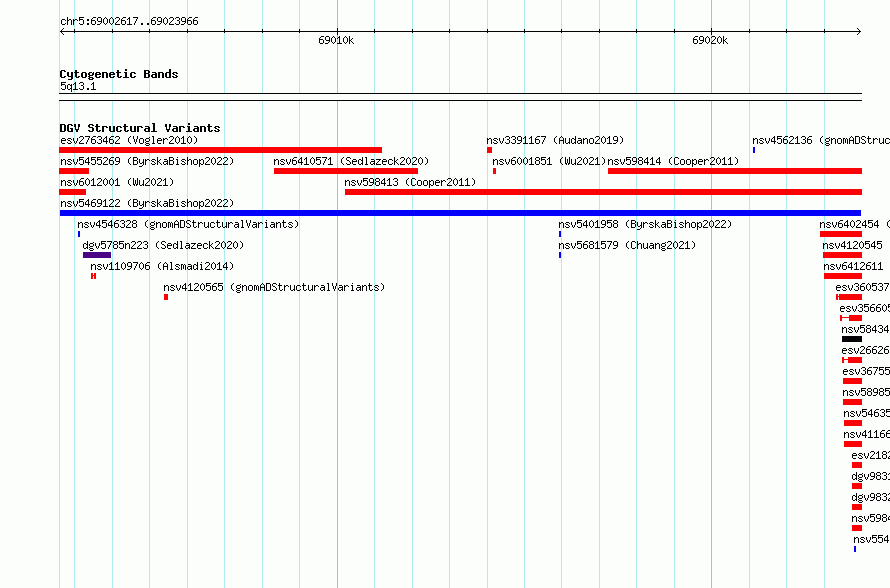
Task: Open variant nsv5681579 (Chuang2021)
Action: pyautogui.click(x=627, y=245)
